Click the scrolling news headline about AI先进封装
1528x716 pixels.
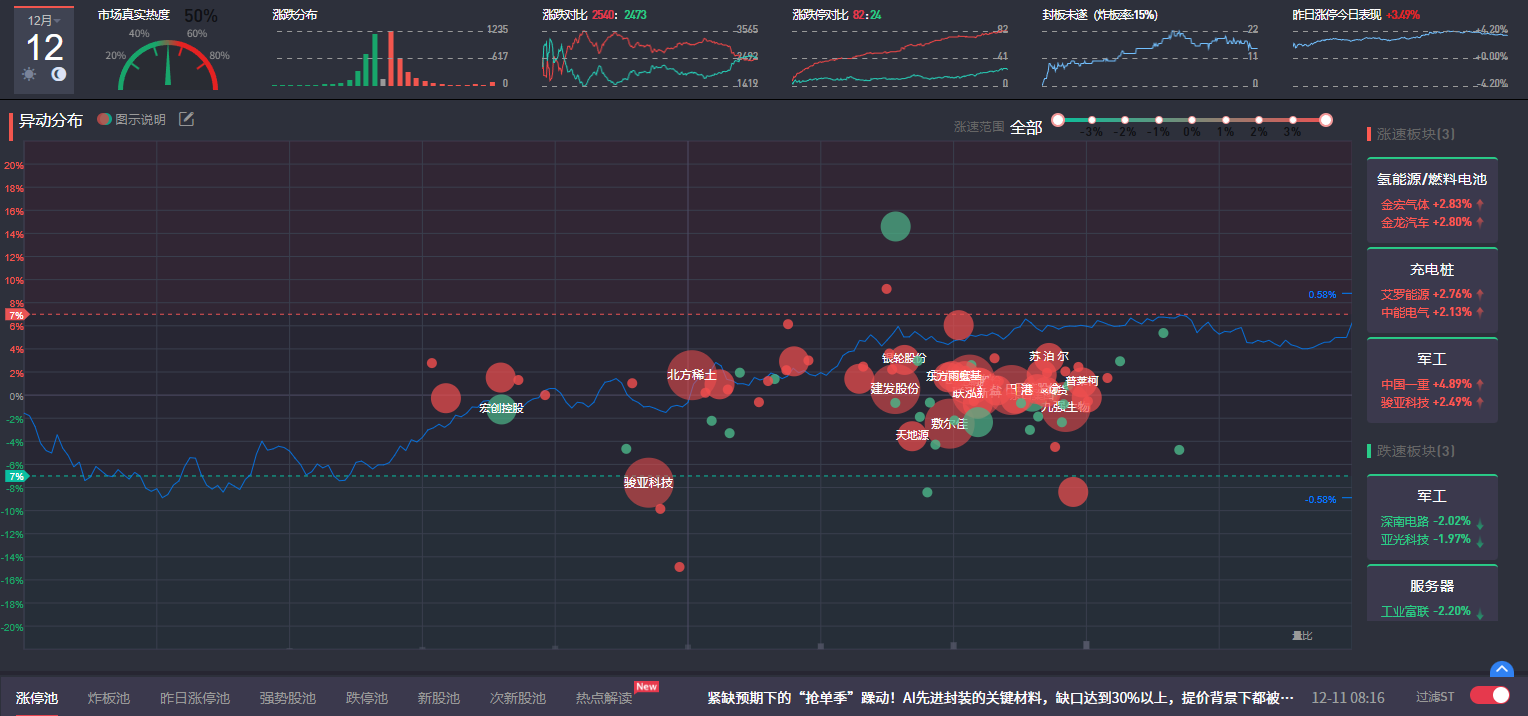click(x=1000, y=697)
